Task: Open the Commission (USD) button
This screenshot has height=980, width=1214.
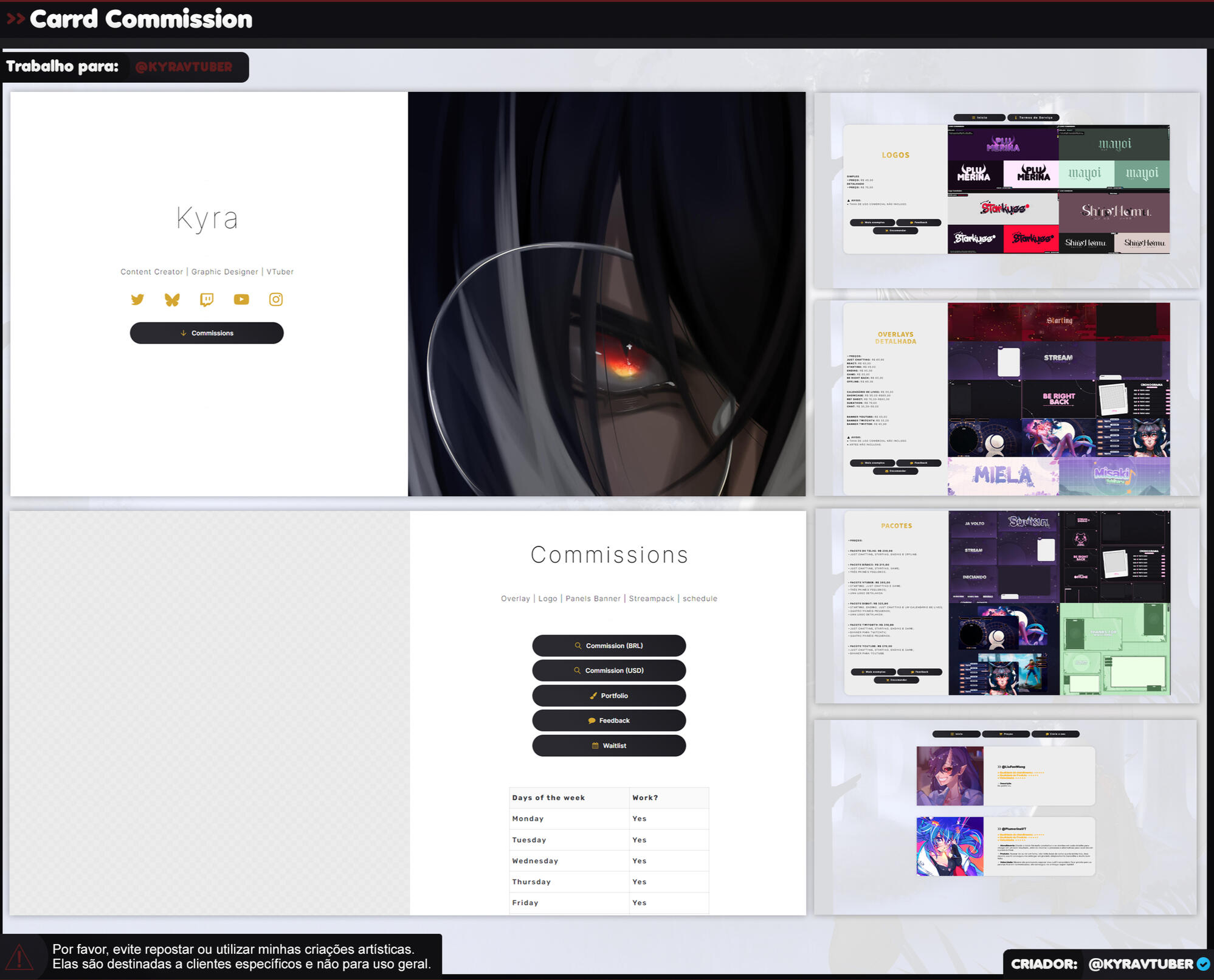Action: pos(609,671)
